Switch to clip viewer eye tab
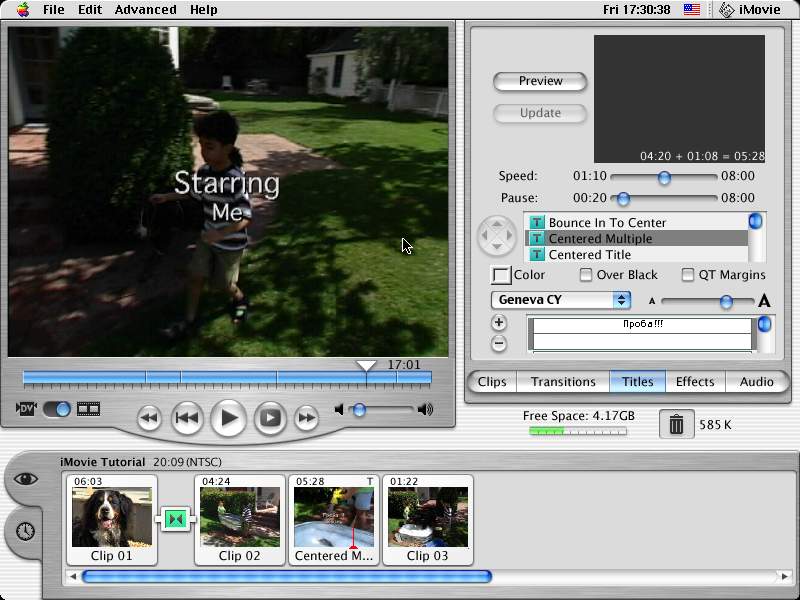This screenshot has height=600, width=800. [26, 479]
